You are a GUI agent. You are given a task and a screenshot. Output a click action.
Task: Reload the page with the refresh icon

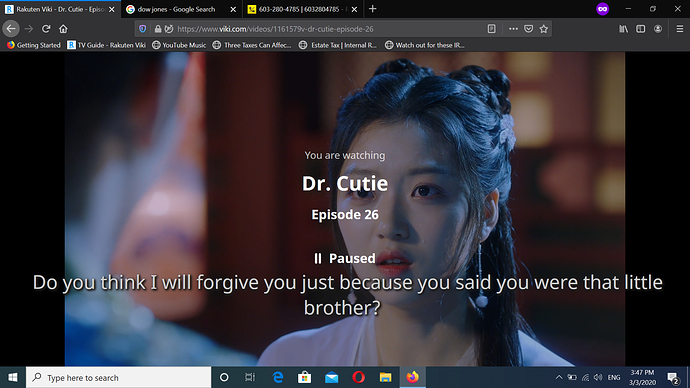point(46,29)
